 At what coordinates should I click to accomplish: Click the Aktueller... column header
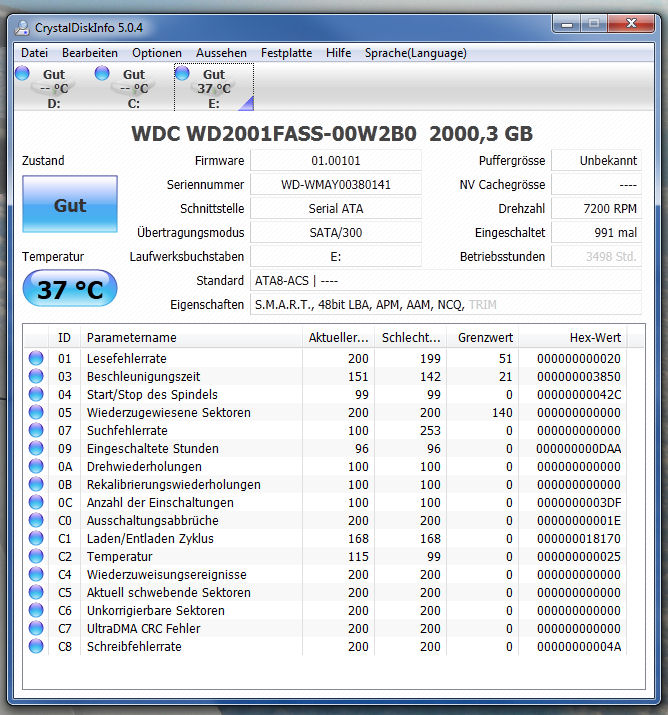pos(338,337)
